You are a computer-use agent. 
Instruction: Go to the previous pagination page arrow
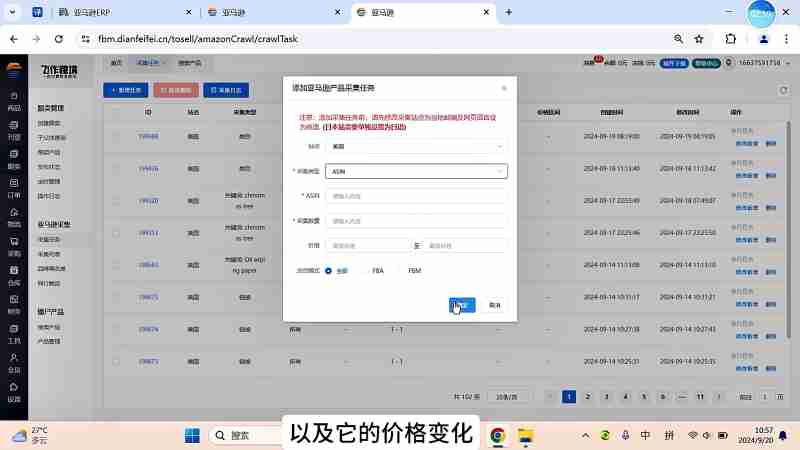(x=550, y=397)
